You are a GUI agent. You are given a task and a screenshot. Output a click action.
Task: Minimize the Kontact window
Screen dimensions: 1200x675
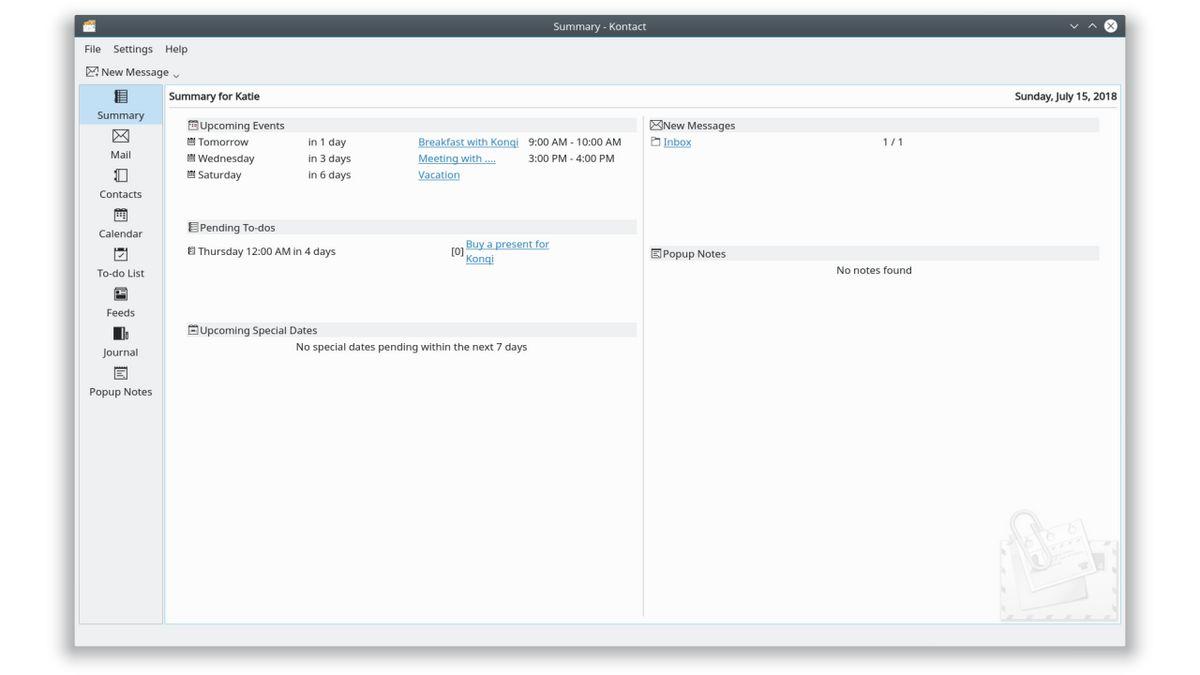coord(1074,26)
